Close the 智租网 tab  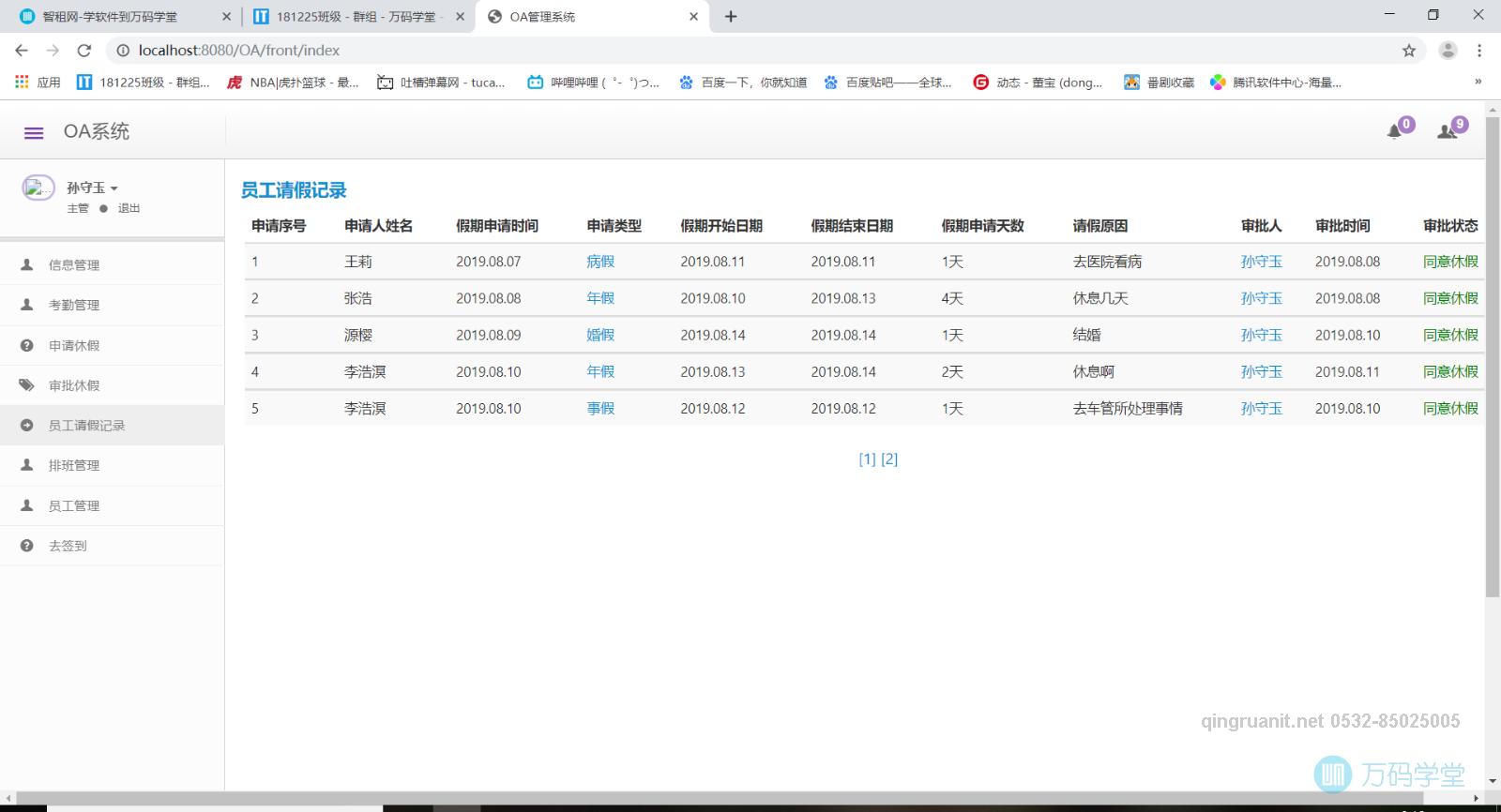[x=226, y=17]
